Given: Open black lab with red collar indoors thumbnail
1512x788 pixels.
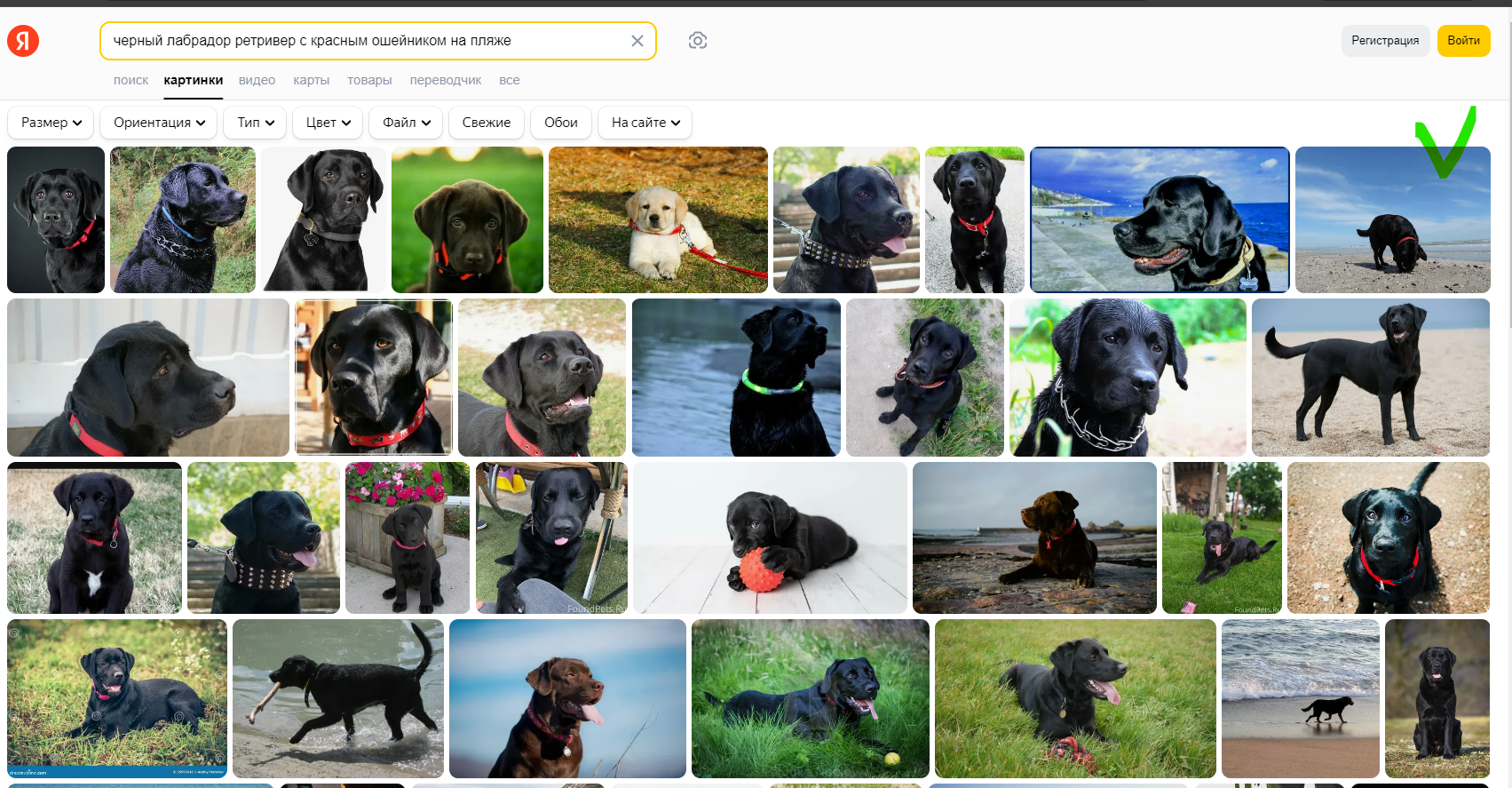Looking at the screenshot, I should (x=374, y=378).
